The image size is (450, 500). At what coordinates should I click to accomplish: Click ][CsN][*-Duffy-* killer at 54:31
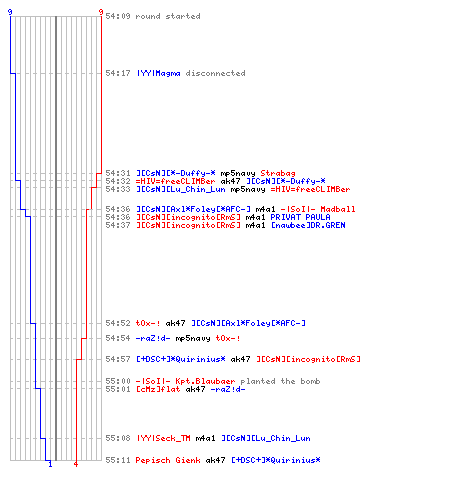coord(176,173)
